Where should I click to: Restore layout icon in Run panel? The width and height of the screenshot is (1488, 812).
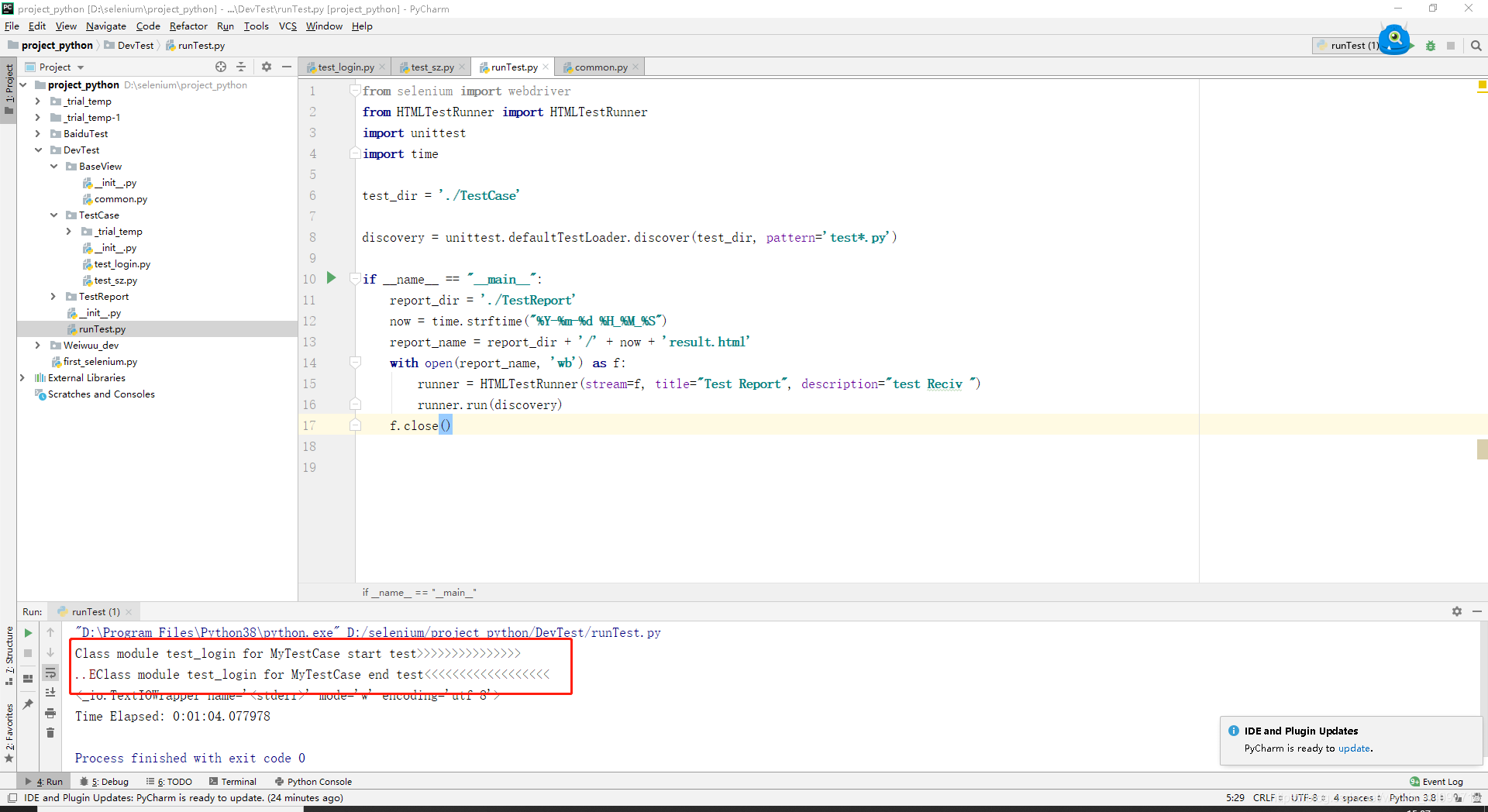pyautogui.click(x=29, y=679)
